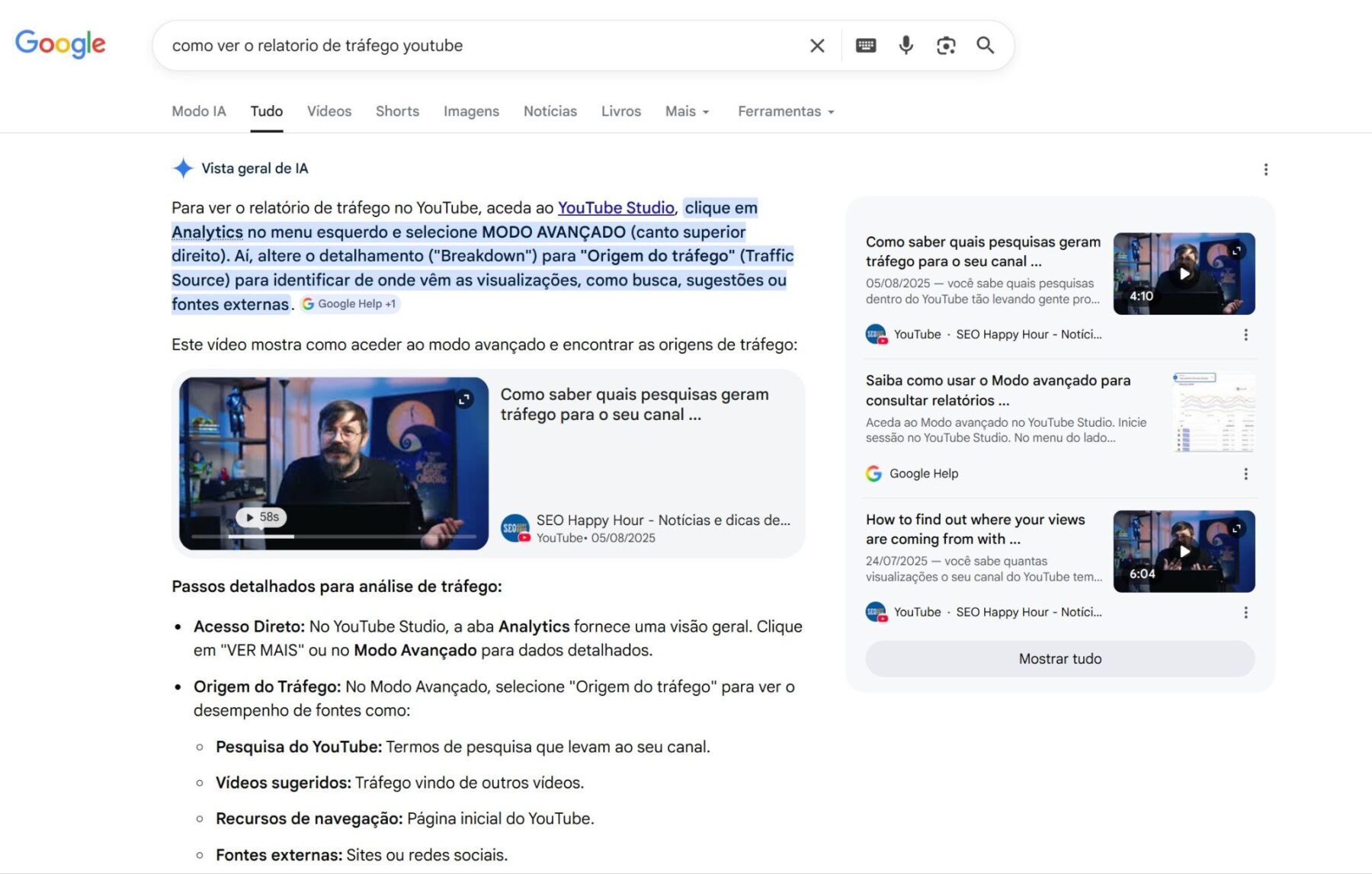The width and height of the screenshot is (1372, 874).
Task: Open the Shorts results tab
Action: (x=397, y=111)
